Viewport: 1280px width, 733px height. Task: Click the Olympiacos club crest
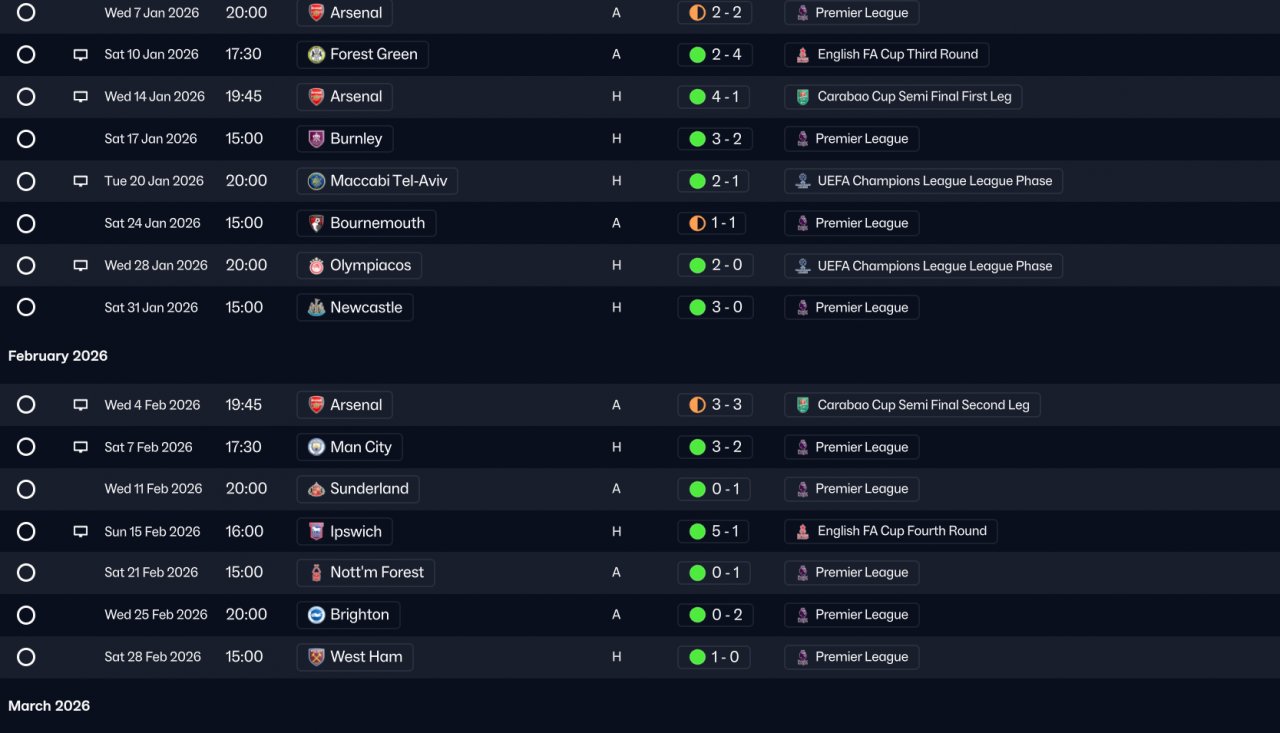(316, 266)
